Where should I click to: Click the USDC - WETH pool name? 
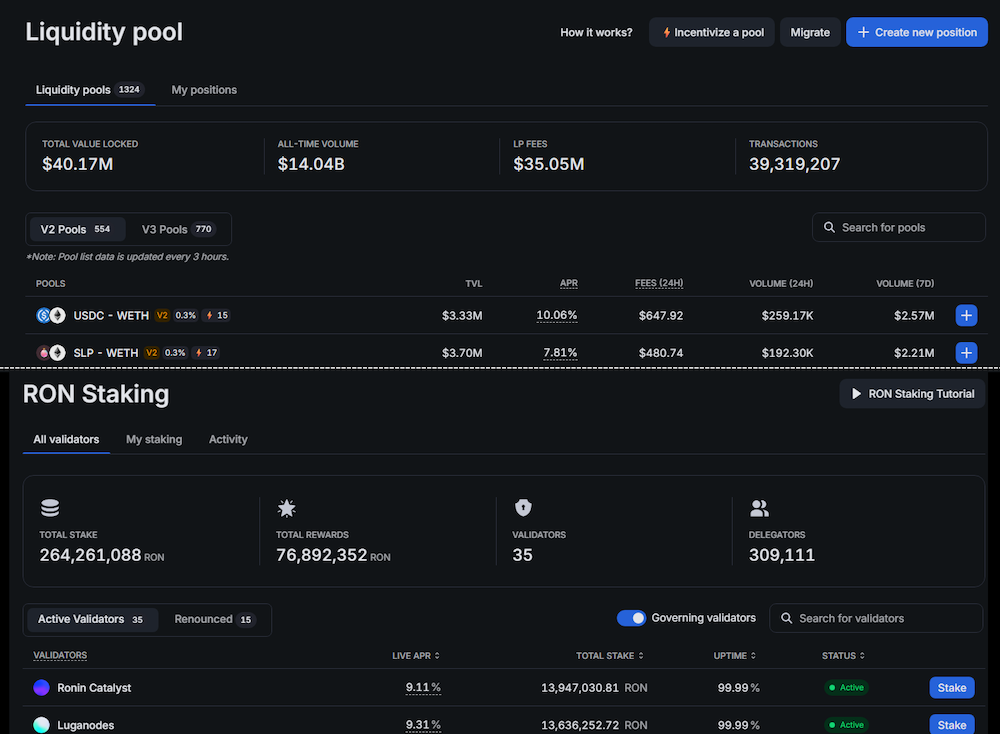[111, 315]
